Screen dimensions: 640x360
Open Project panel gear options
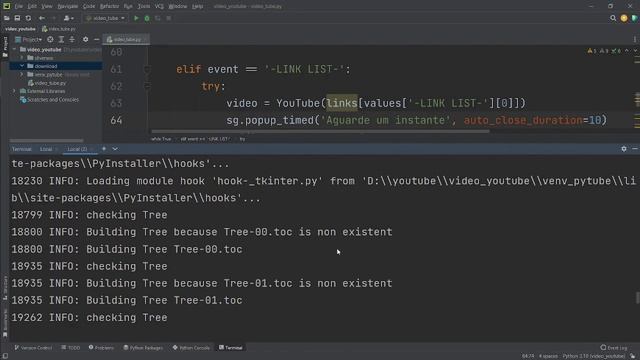coord(85,39)
